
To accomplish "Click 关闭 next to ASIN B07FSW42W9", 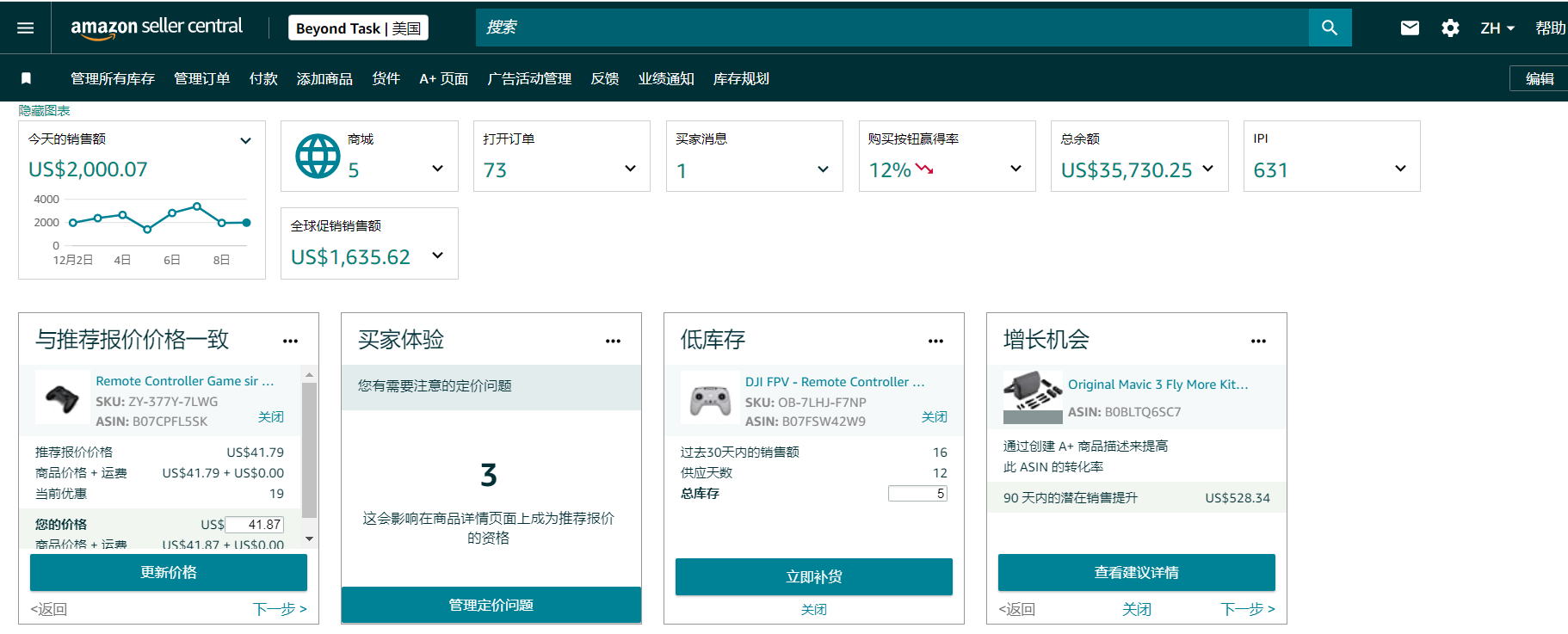I will pyautogui.click(x=935, y=416).
